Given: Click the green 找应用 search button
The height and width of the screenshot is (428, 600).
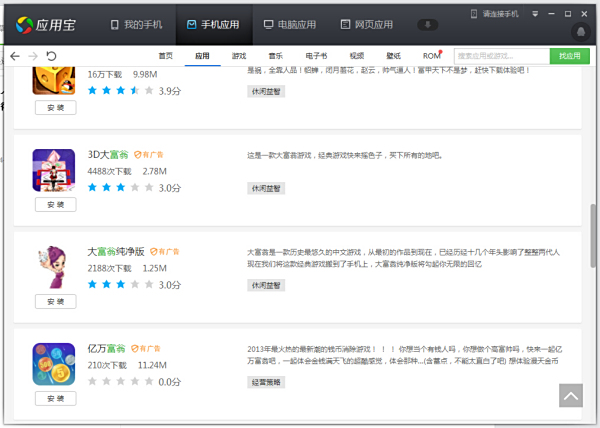Looking at the screenshot, I should 569,56.
